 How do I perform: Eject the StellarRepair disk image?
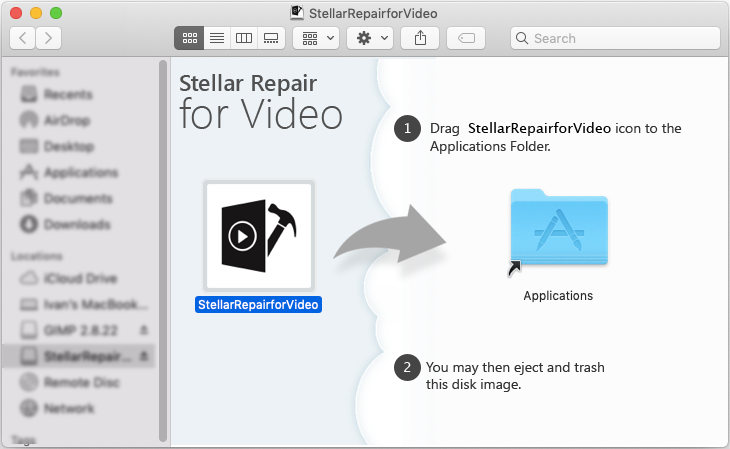[x=144, y=356]
